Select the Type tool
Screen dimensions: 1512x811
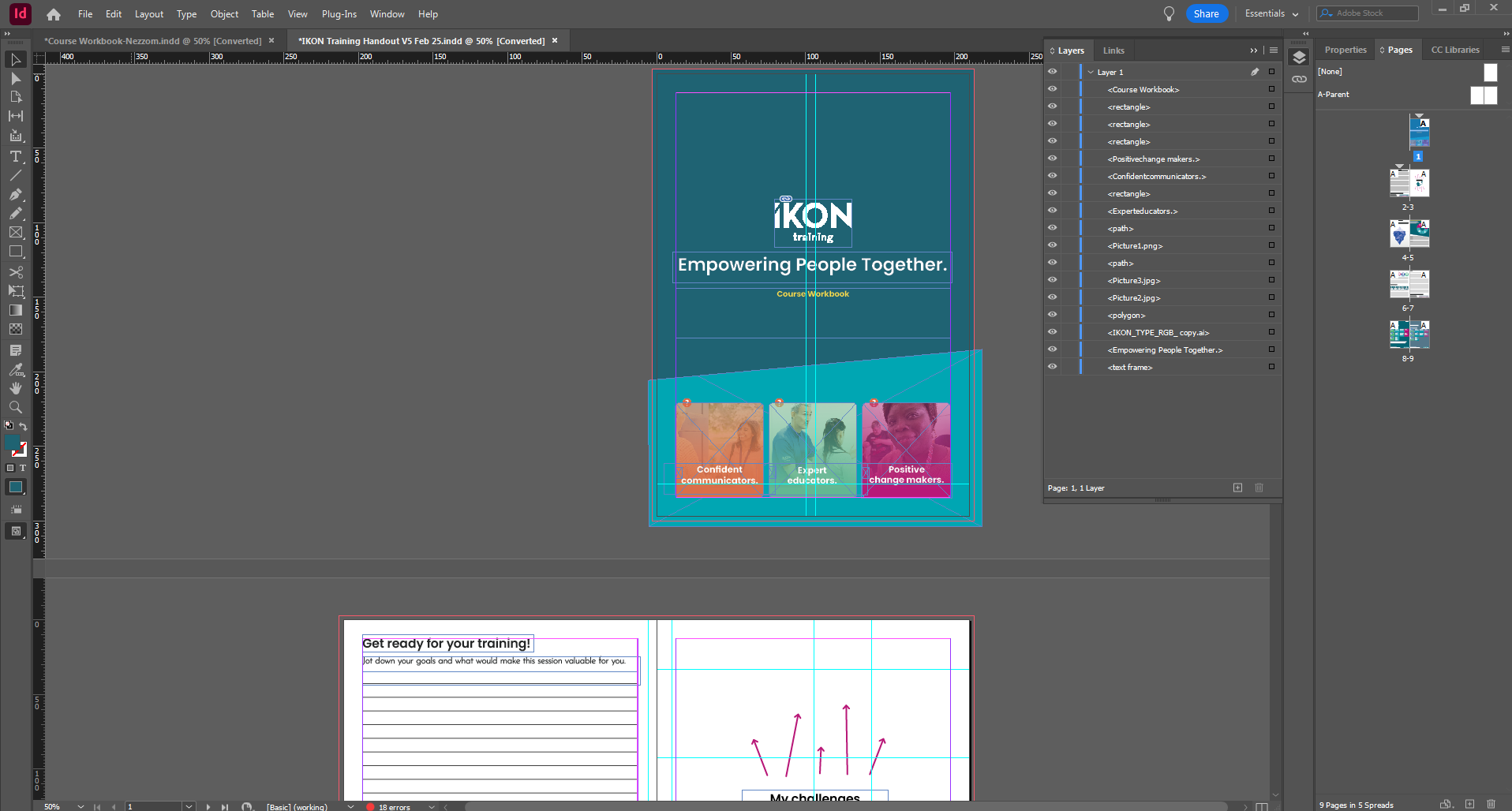tap(15, 156)
